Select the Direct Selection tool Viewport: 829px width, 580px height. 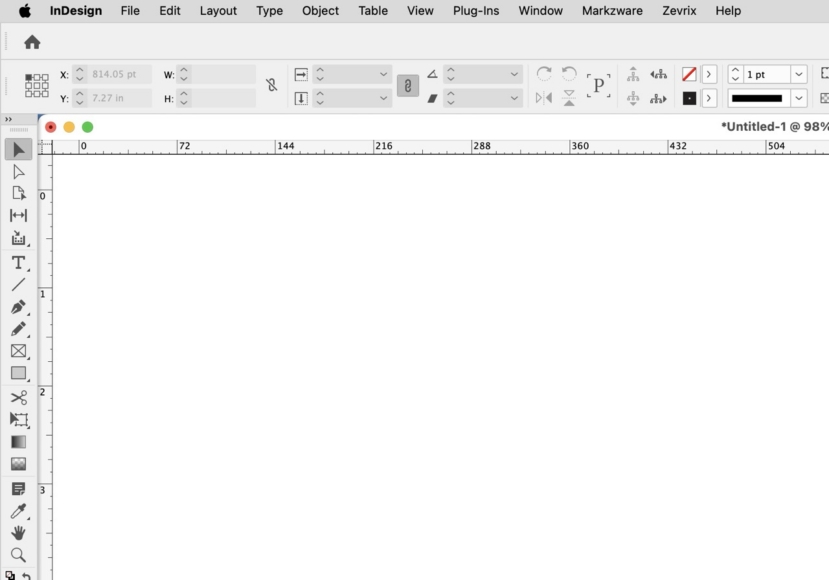pos(19,172)
